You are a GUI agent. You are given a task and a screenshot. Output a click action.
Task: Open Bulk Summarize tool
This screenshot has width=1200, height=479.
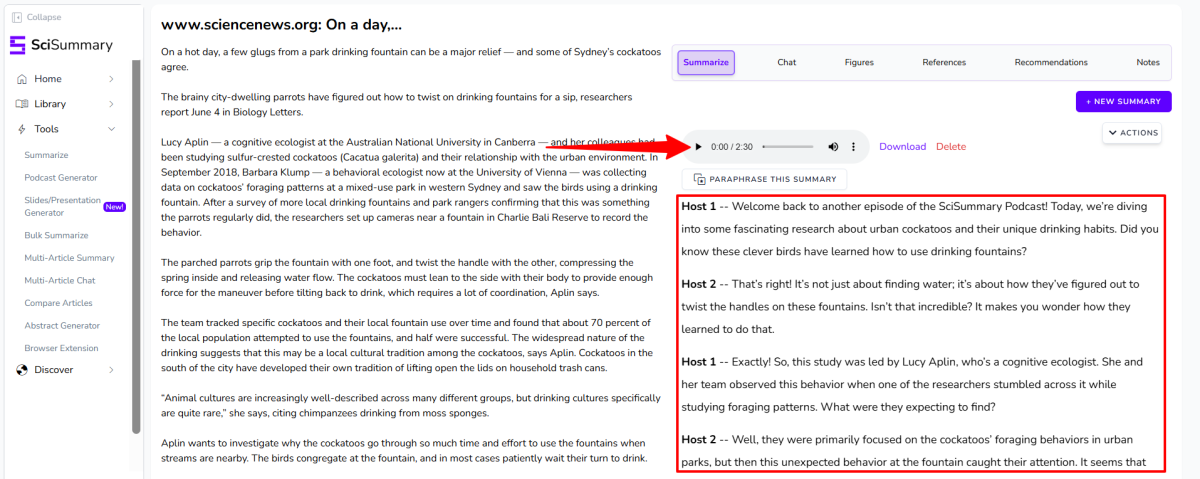[x=56, y=235]
